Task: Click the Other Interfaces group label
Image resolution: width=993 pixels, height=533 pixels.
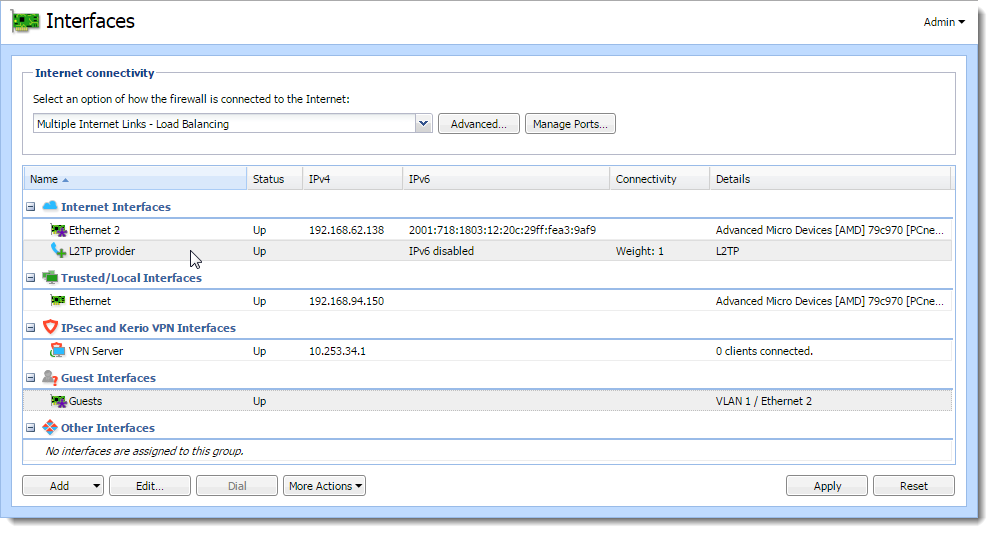Action: (x=108, y=428)
